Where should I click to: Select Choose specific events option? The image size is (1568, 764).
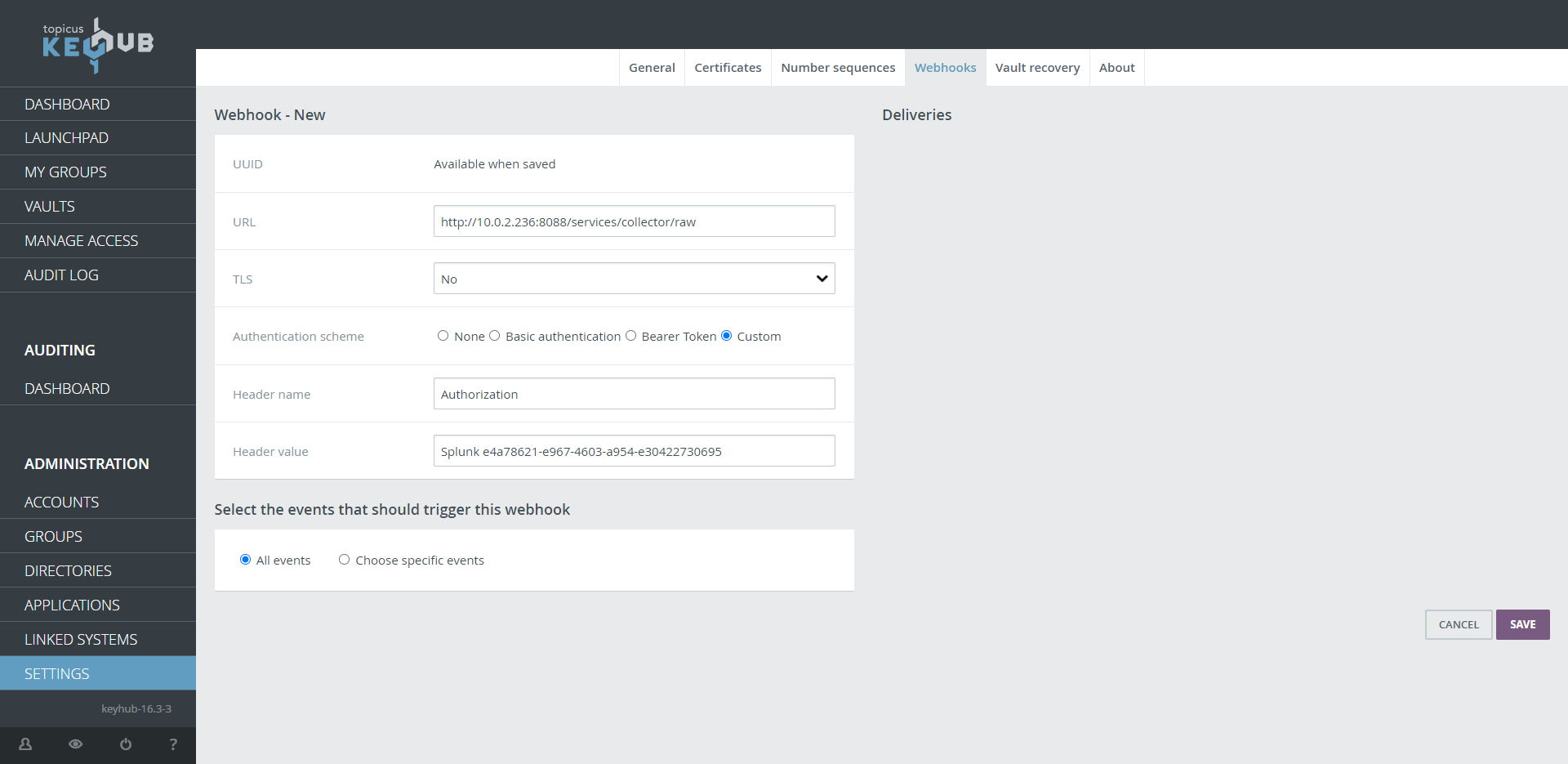coord(344,560)
